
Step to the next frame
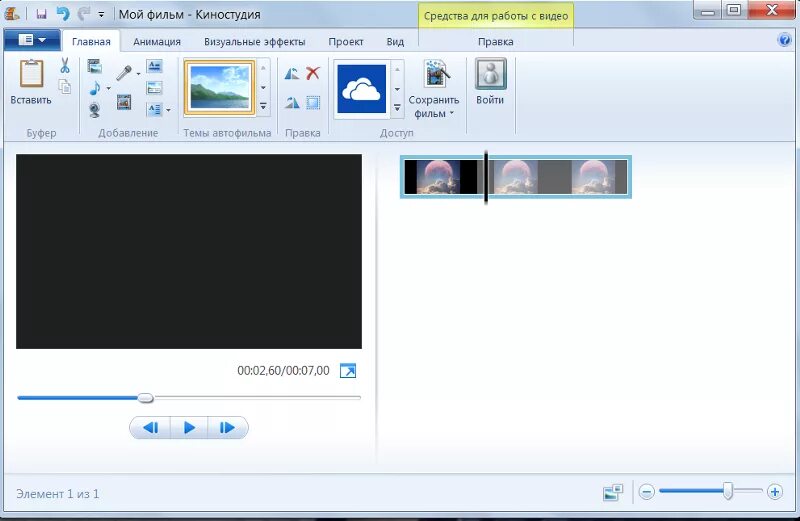click(228, 428)
